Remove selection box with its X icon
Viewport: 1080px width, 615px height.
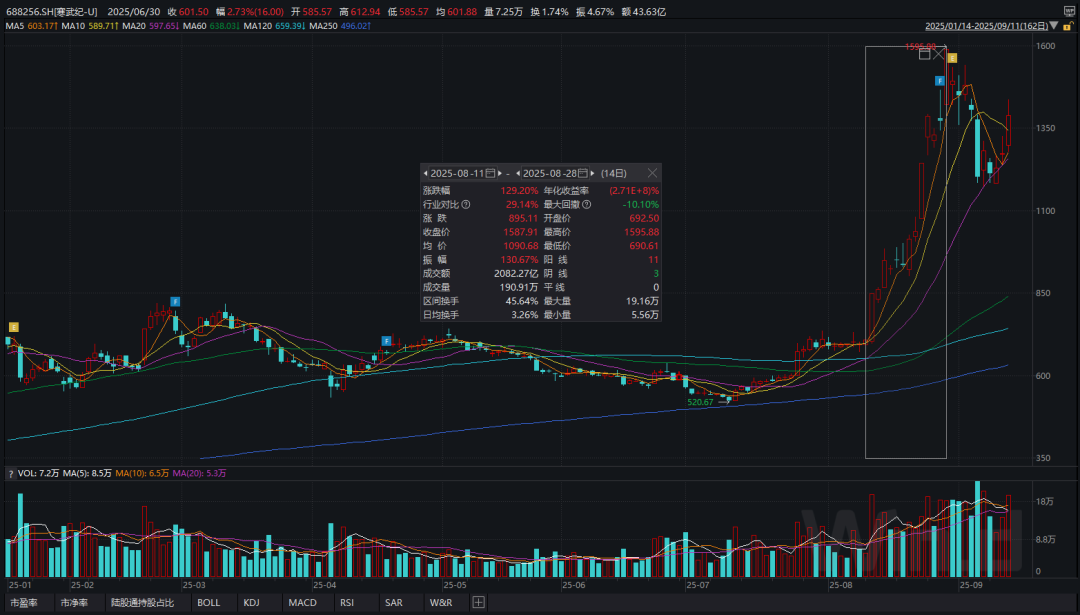pos(939,54)
